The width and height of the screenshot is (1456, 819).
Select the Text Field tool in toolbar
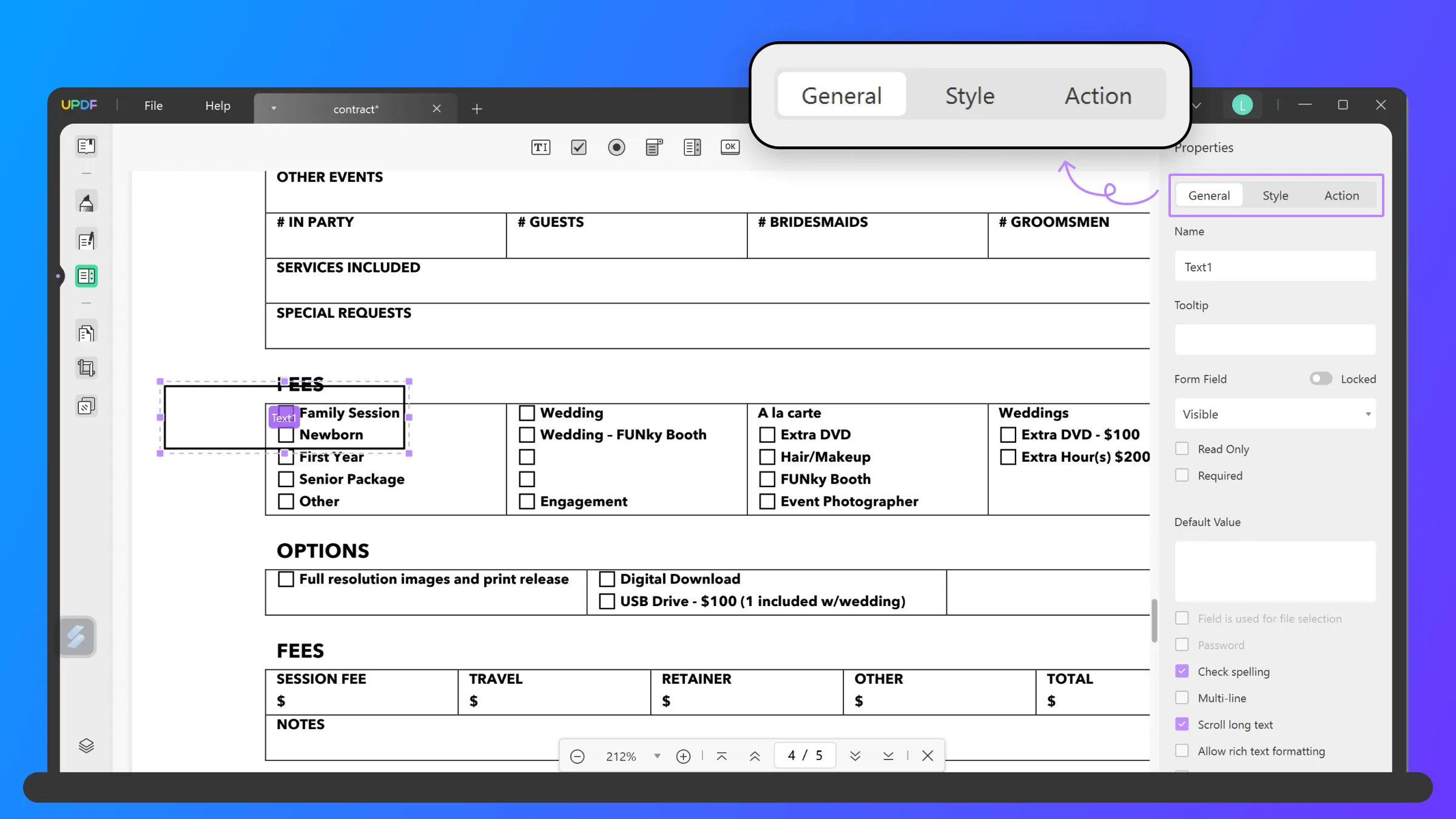click(x=541, y=147)
